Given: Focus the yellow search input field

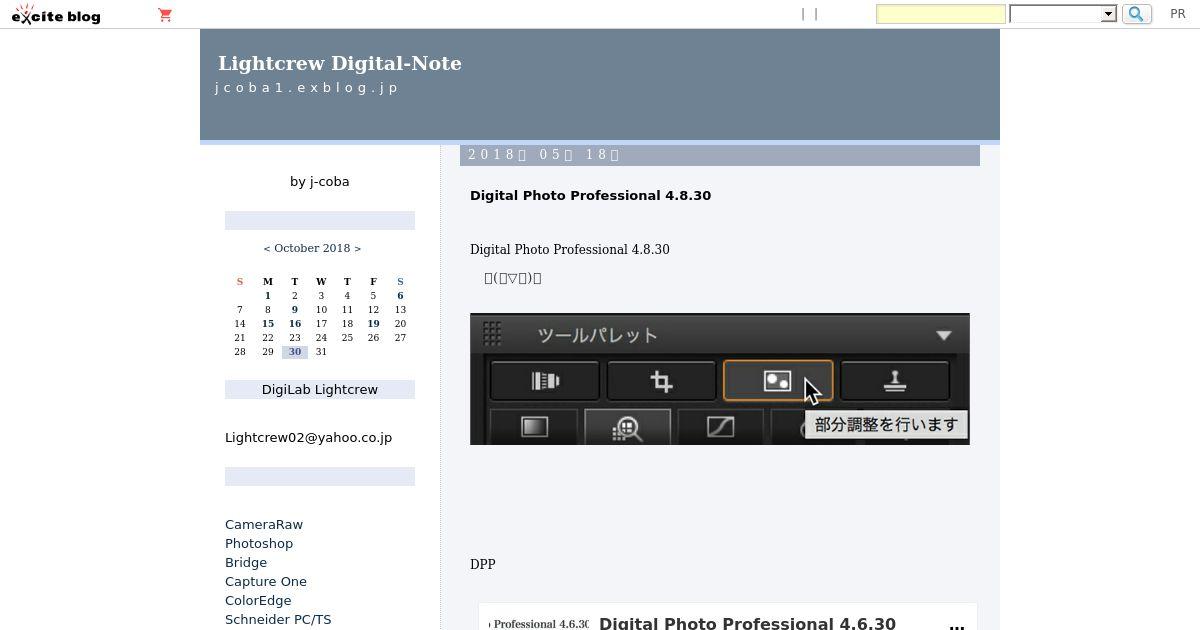Looking at the screenshot, I should point(940,14).
